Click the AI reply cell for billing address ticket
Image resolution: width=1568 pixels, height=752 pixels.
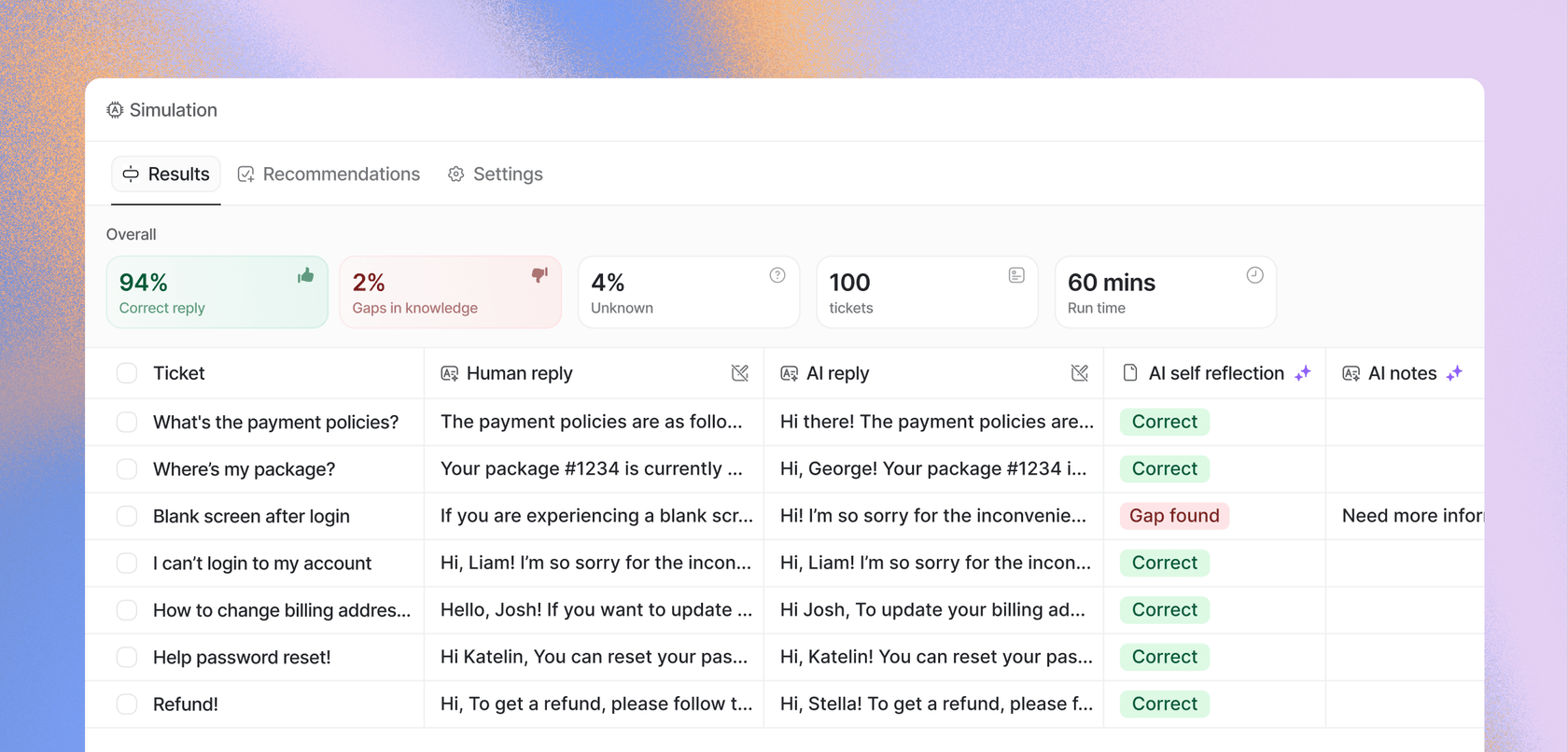coord(932,610)
